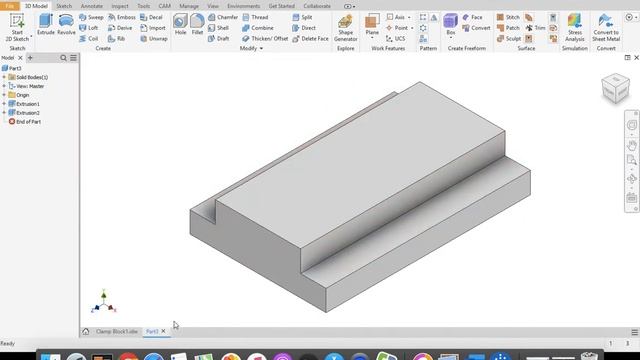Switch to the Manage ribbon tab
This screenshot has width=640, height=360.
pyautogui.click(x=189, y=6)
